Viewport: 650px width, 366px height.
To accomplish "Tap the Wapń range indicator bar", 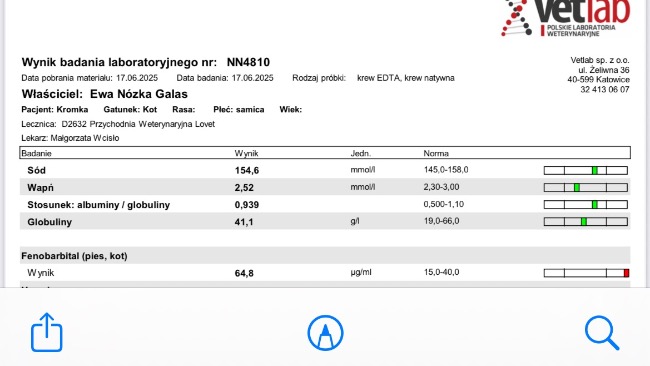I will pos(586,188).
